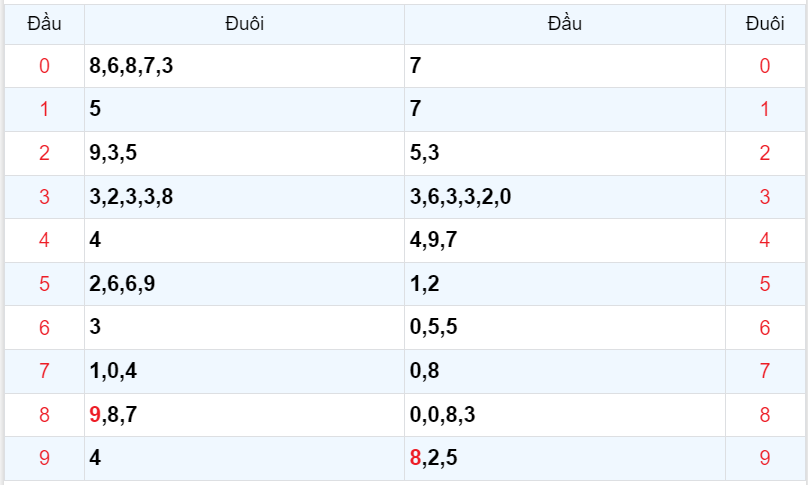Click the cell containing 0,8
The image size is (808, 485).
[x=425, y=371]
